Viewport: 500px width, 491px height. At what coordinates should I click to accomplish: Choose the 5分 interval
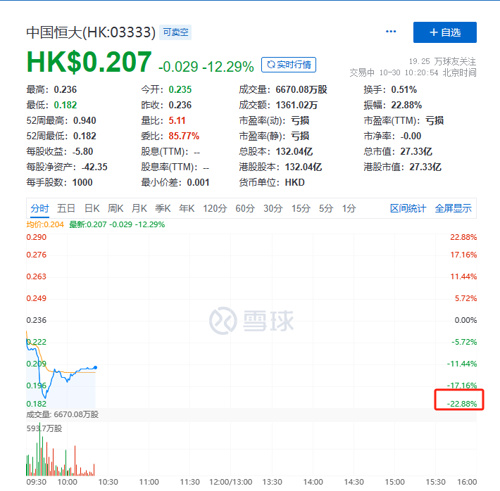pyautogui.click(x=326, y=209)
